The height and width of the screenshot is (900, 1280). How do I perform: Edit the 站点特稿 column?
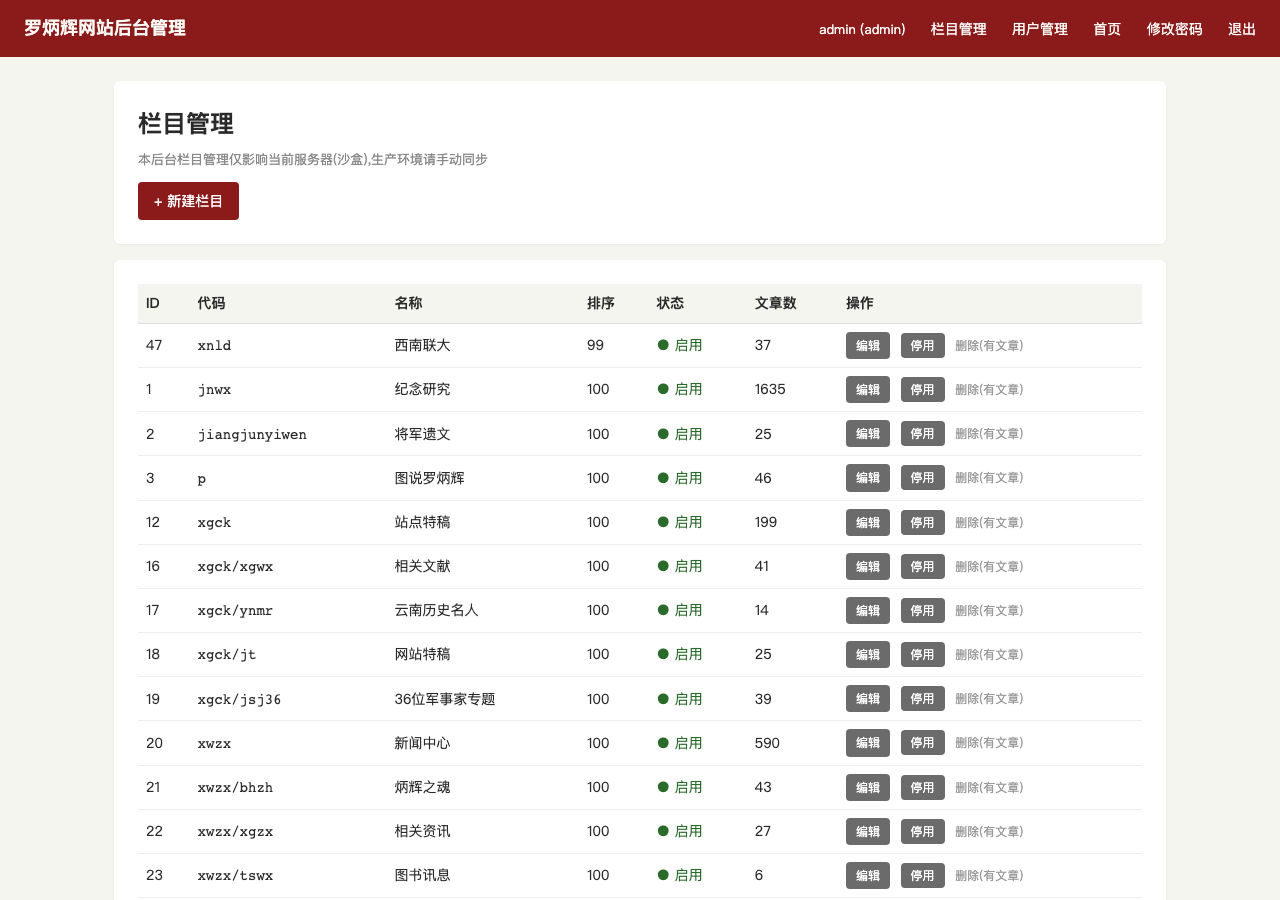[868, 522]
